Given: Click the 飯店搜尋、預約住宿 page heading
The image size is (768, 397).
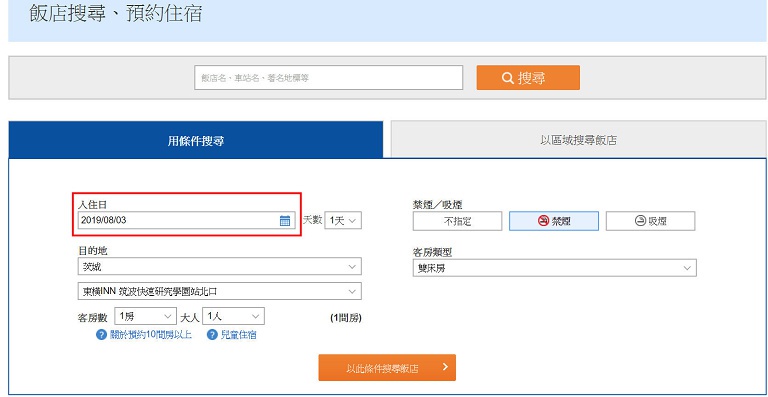Looking at the screenshot, I should (x=116, y=14).
